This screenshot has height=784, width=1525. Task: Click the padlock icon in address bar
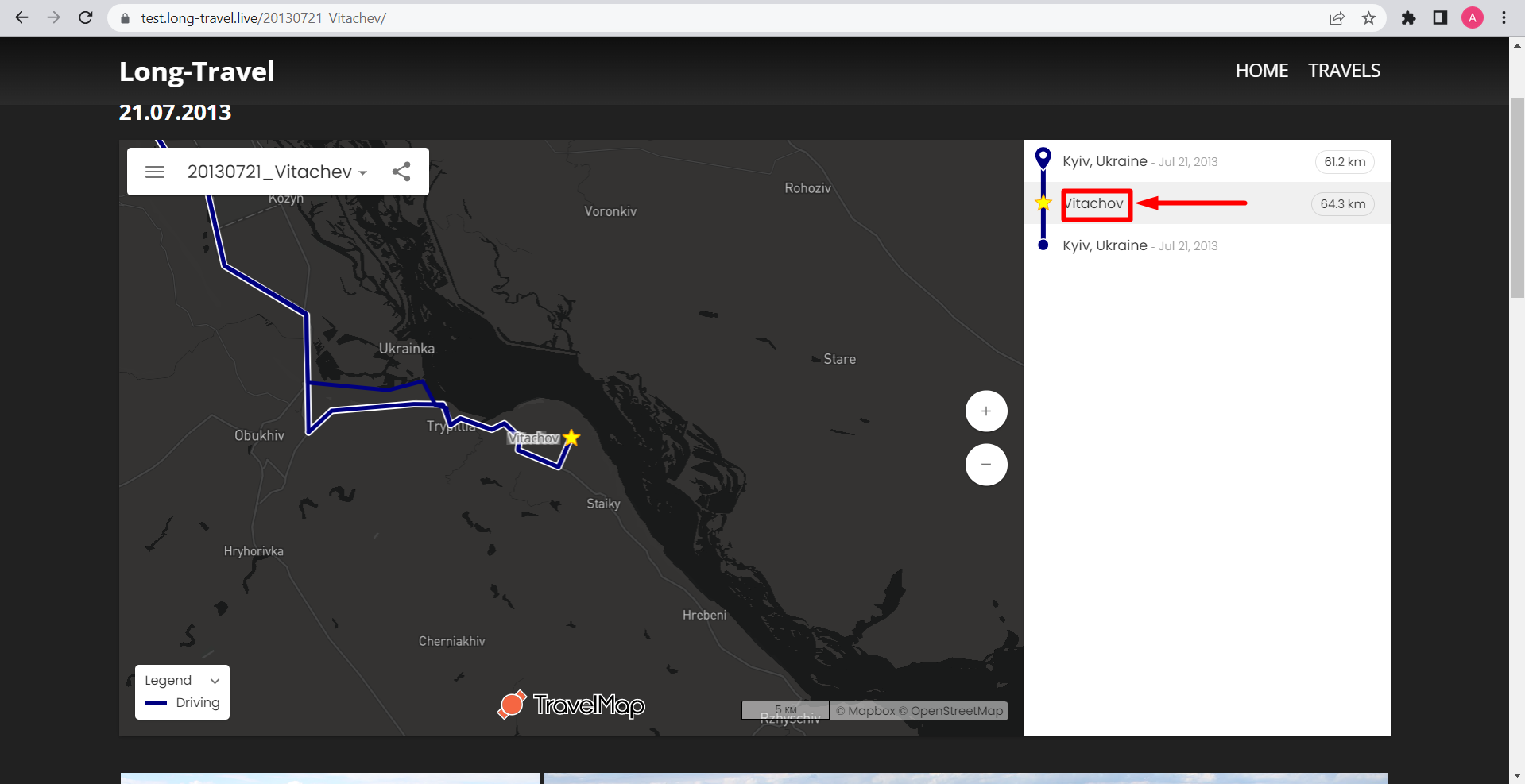click(125, 18)
